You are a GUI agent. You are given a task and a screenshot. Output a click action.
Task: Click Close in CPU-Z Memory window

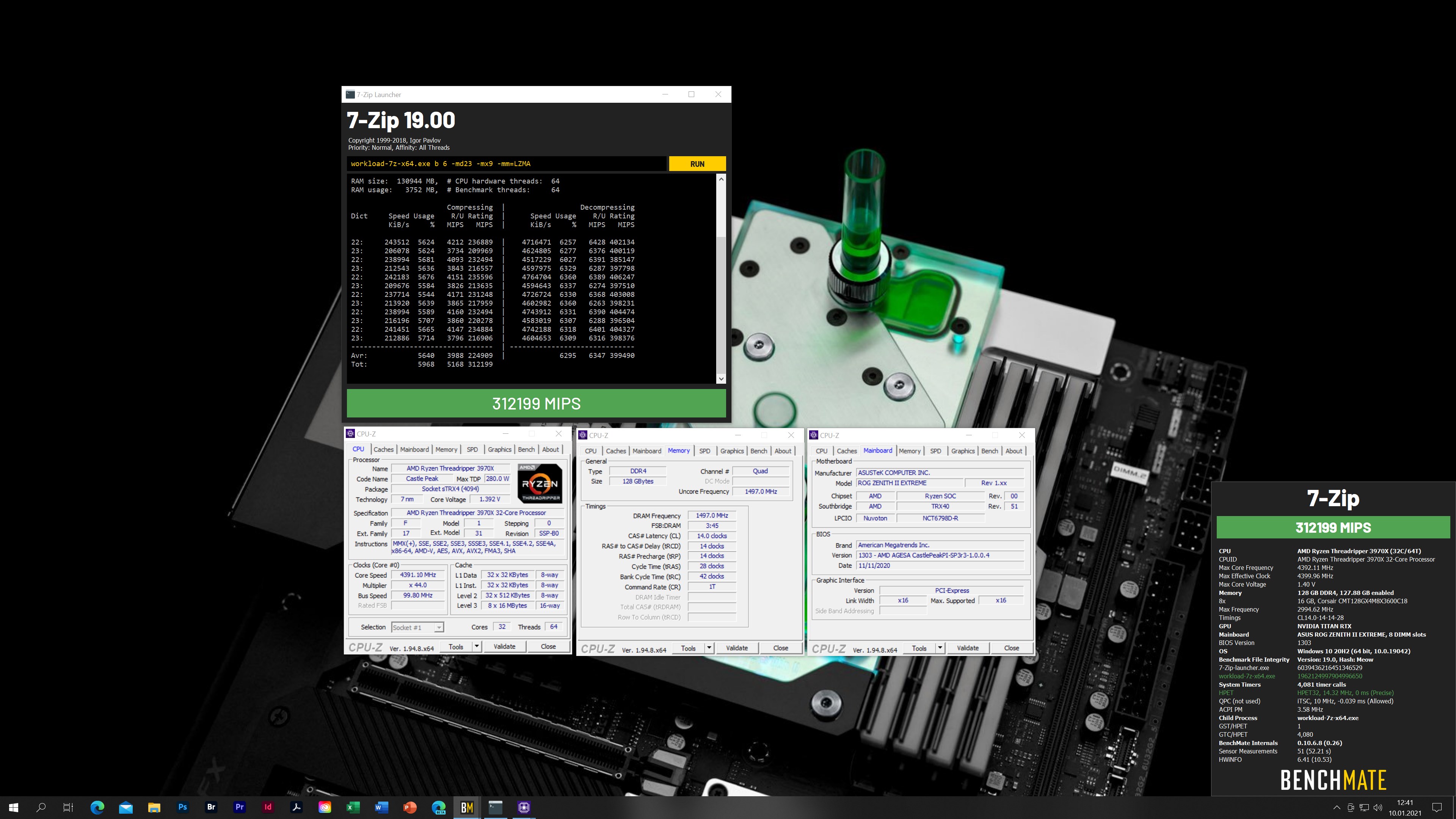[781, 648]
